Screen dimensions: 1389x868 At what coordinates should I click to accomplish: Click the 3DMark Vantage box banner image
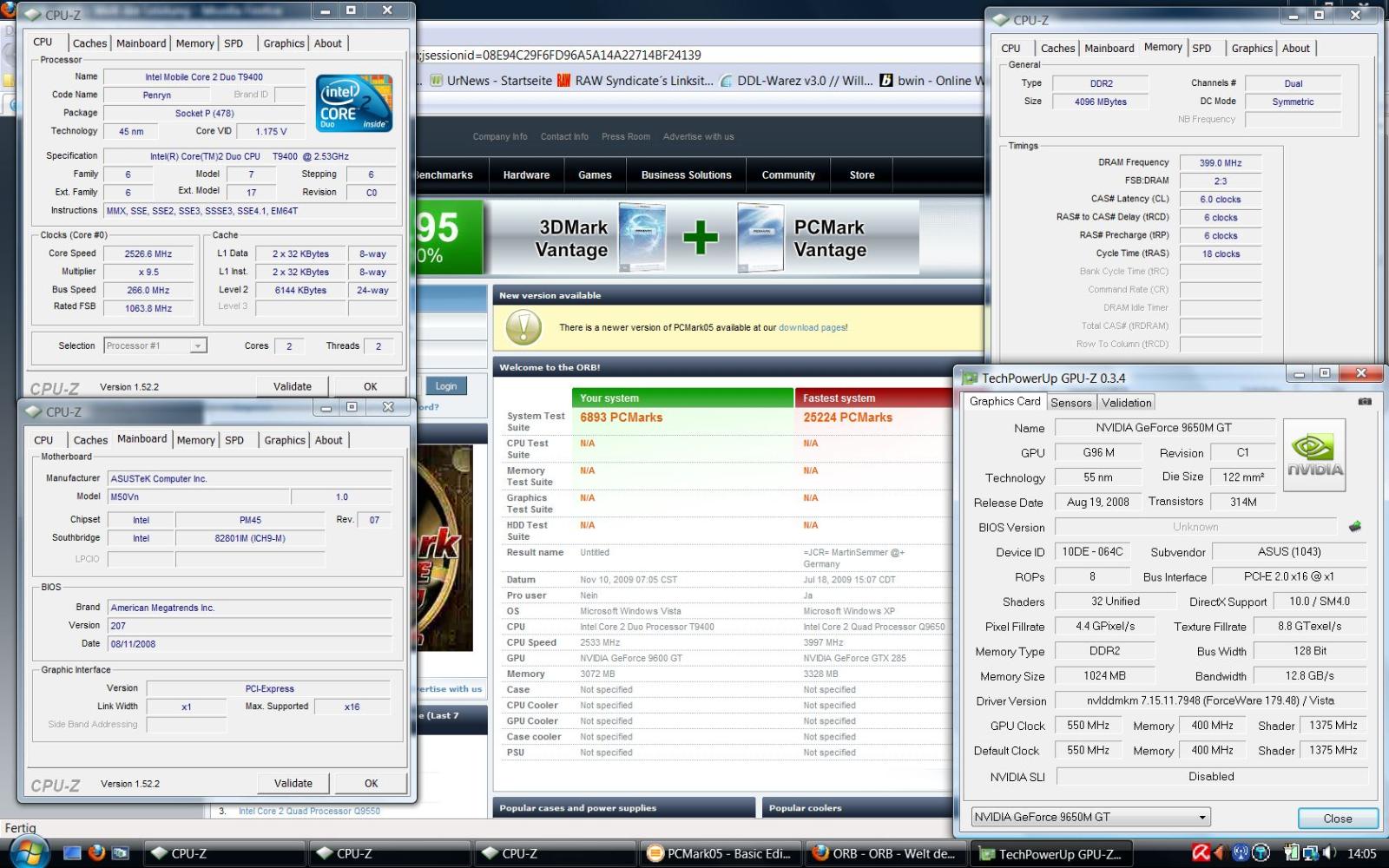(642, 237)
